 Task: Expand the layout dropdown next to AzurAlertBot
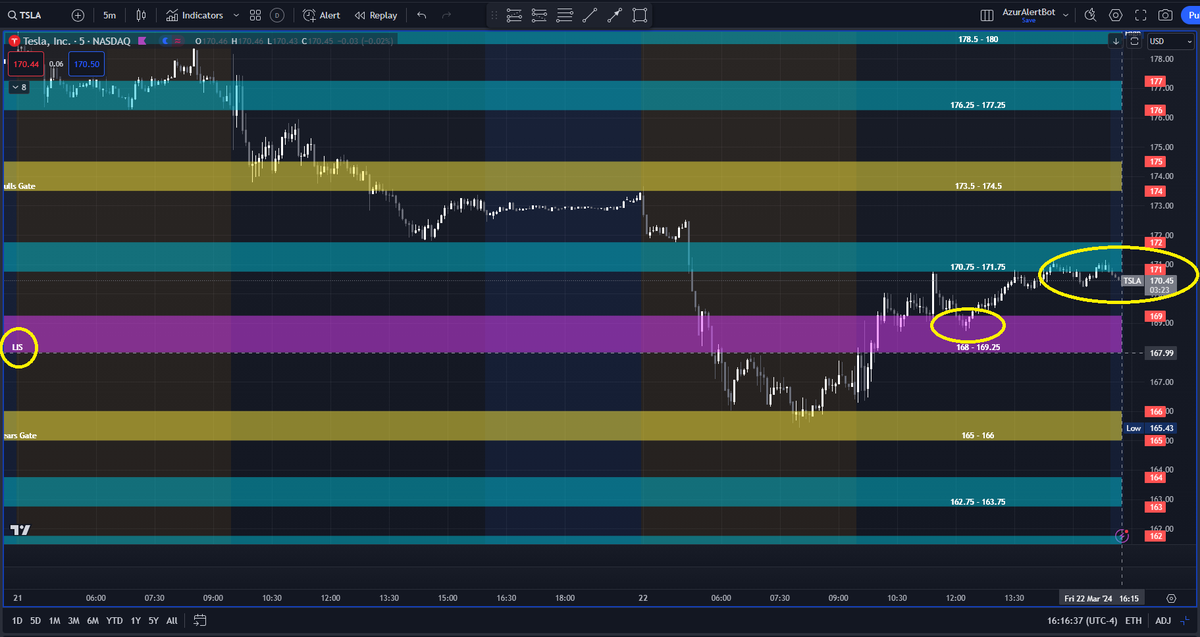[x=1065, y=15]
